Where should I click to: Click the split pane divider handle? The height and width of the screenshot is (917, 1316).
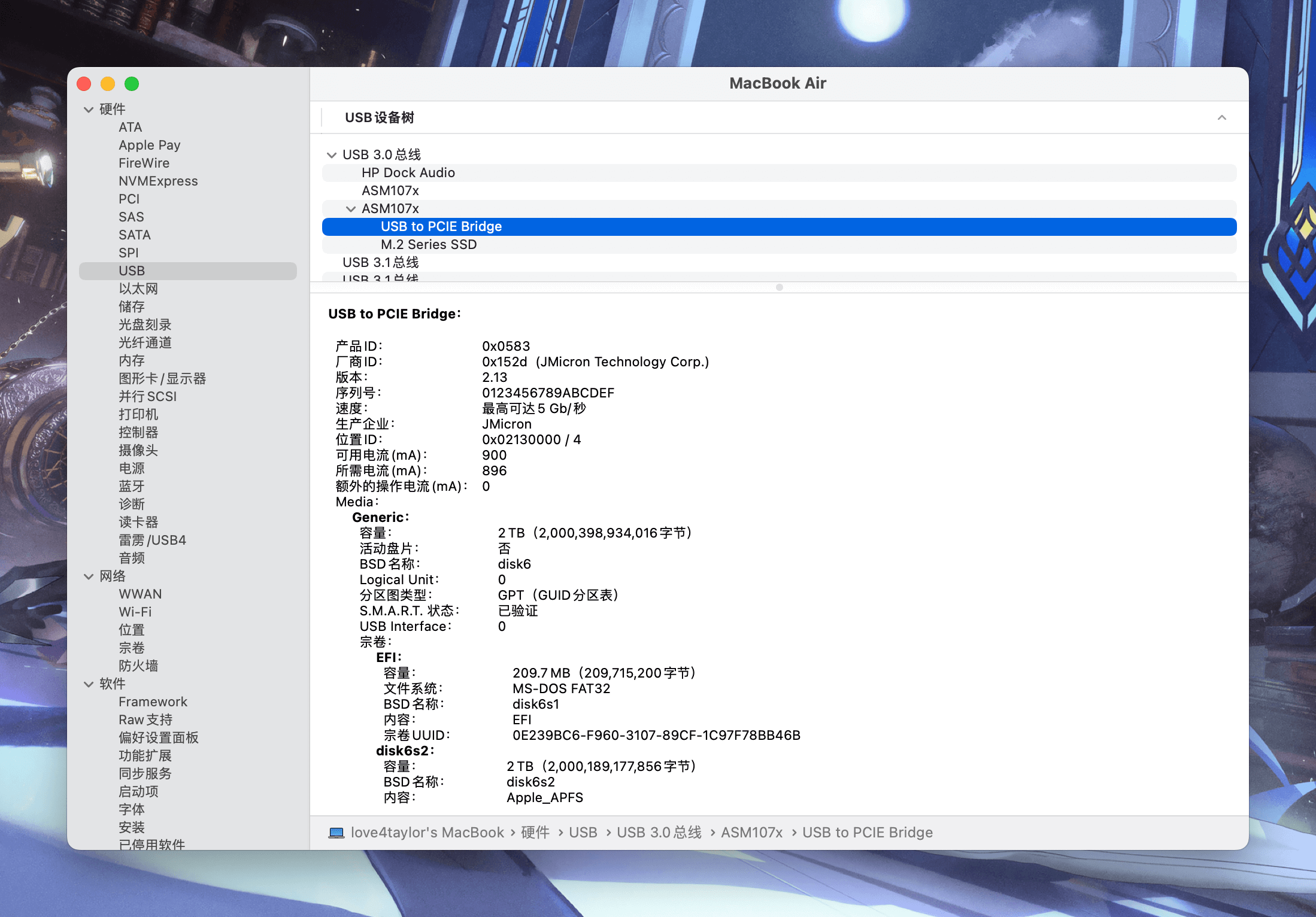779,287
